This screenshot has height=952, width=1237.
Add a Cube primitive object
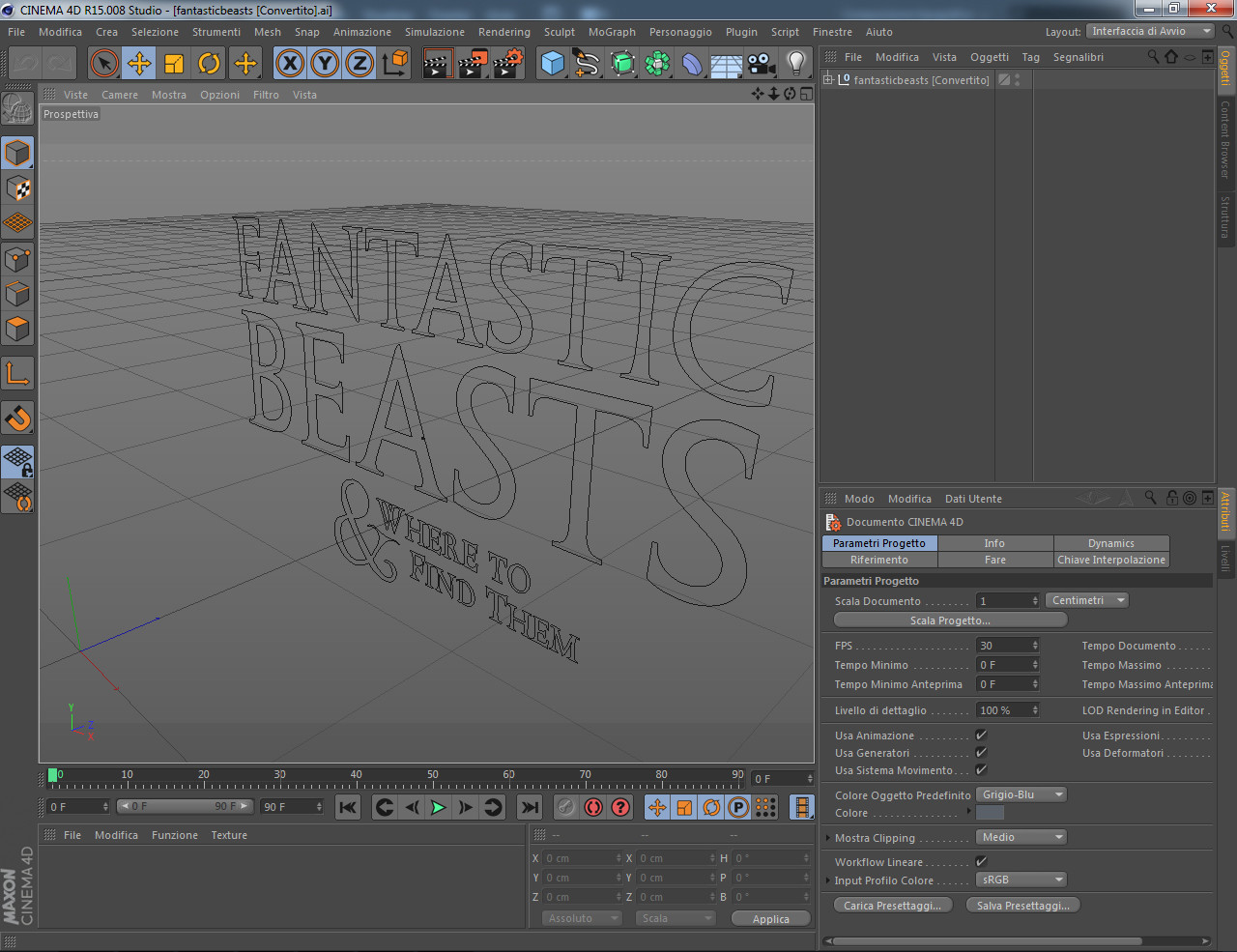click(552, 64)
